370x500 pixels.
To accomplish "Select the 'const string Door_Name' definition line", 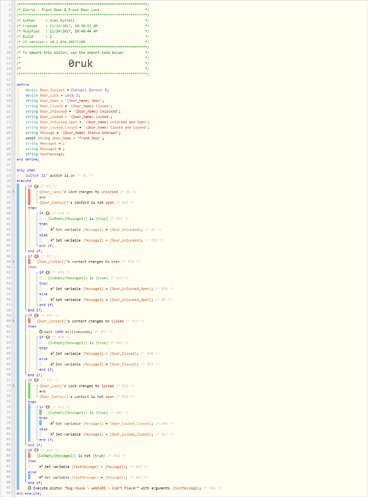I will pyautogui.click(x=65, y=139).
